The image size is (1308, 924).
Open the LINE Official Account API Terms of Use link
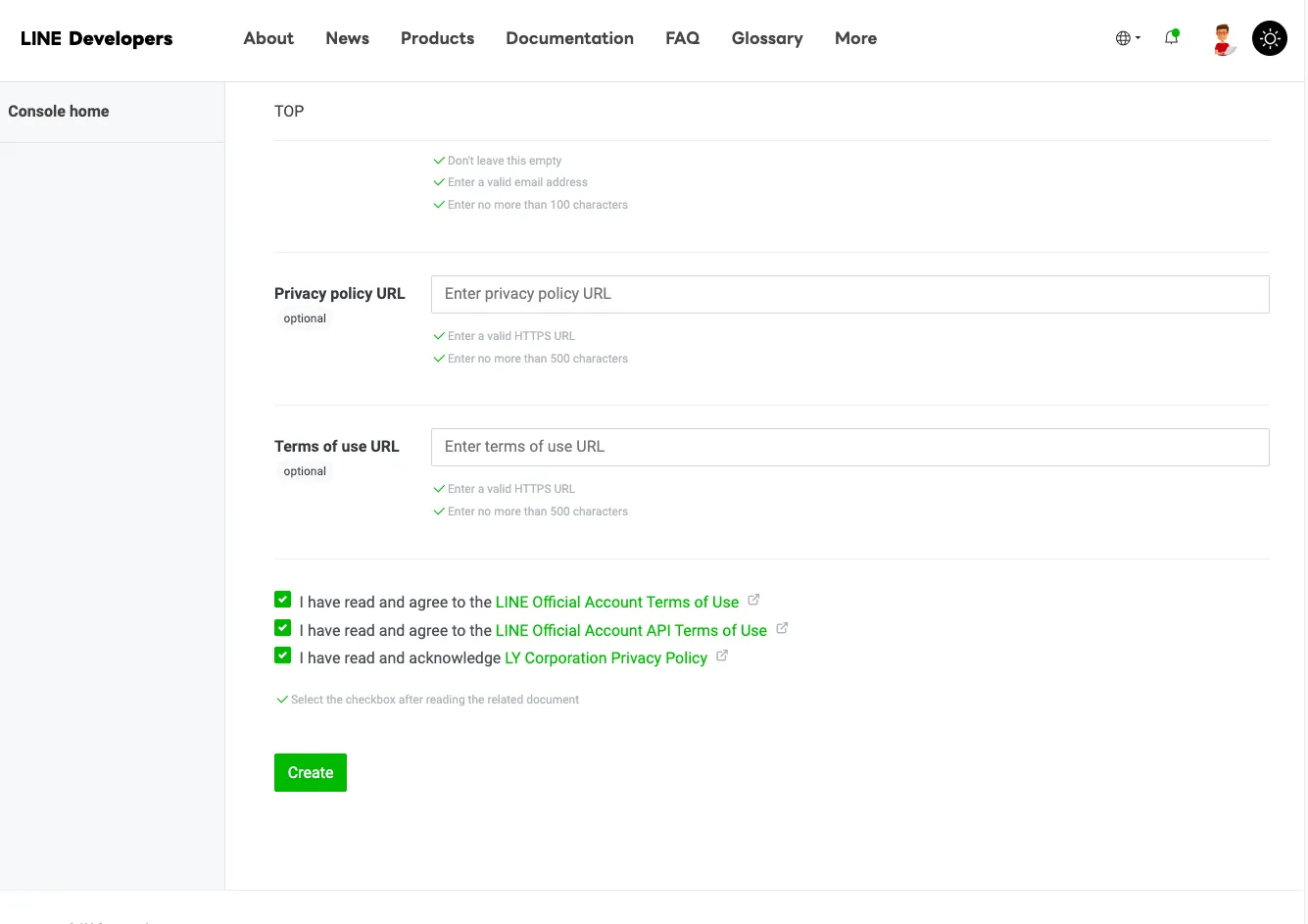631,630
